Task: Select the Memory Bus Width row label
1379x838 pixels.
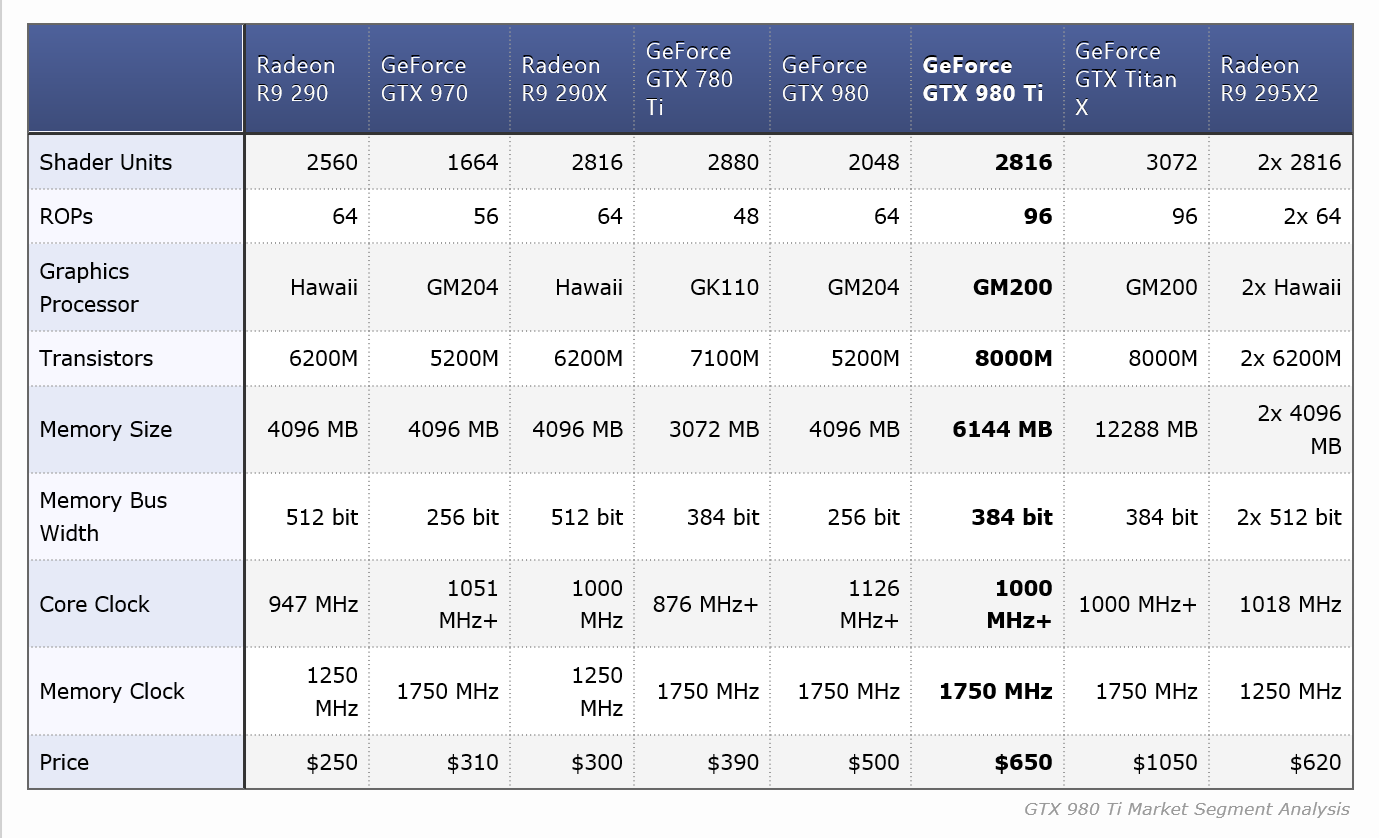Action: [x=103, y=516]
